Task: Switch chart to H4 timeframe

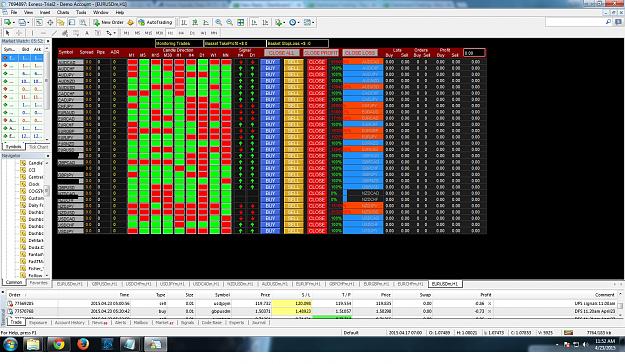Action: (x=181, y=33)
